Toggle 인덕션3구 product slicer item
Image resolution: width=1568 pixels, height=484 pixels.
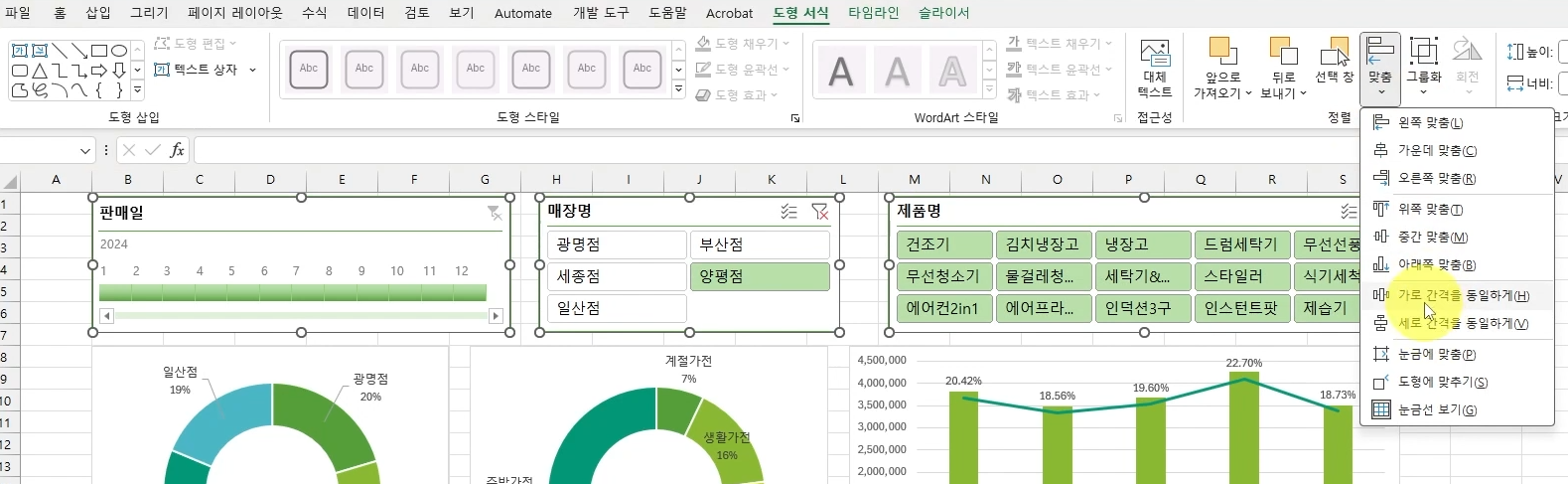point(1143,308)
